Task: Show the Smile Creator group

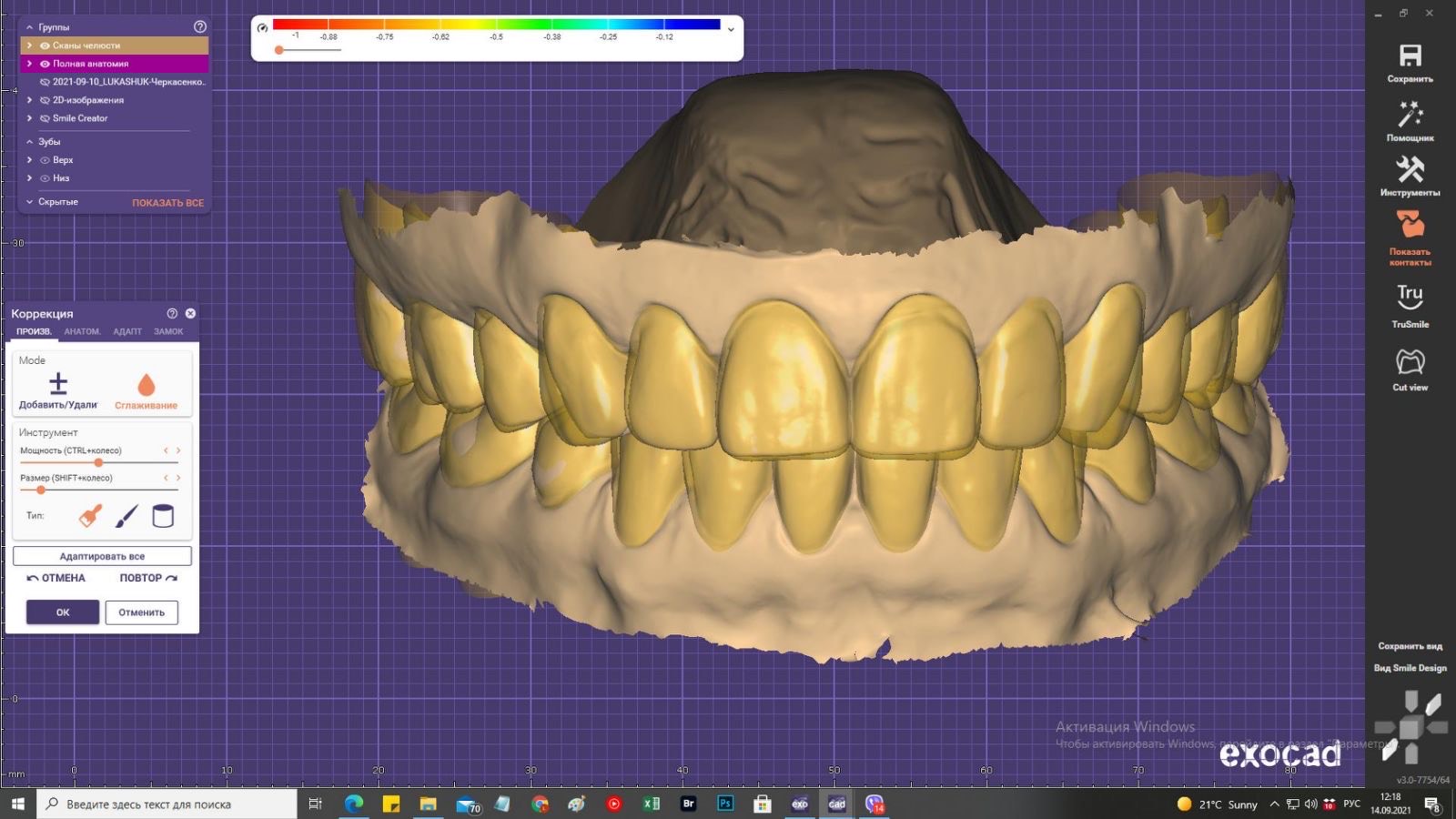Action: tap(45, 118)
